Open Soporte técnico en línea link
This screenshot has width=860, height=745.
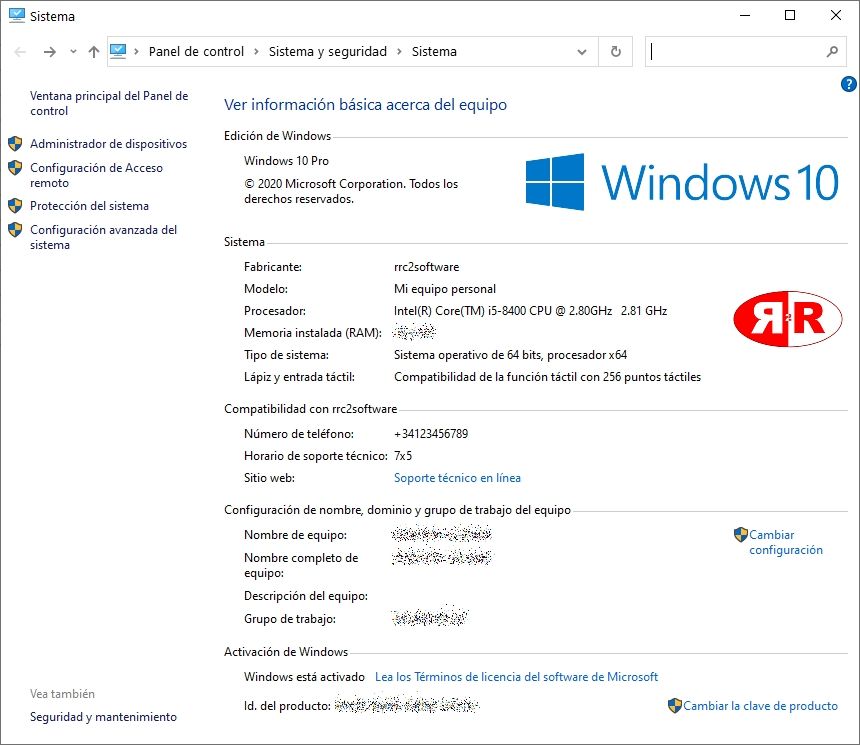pos(457,478)
